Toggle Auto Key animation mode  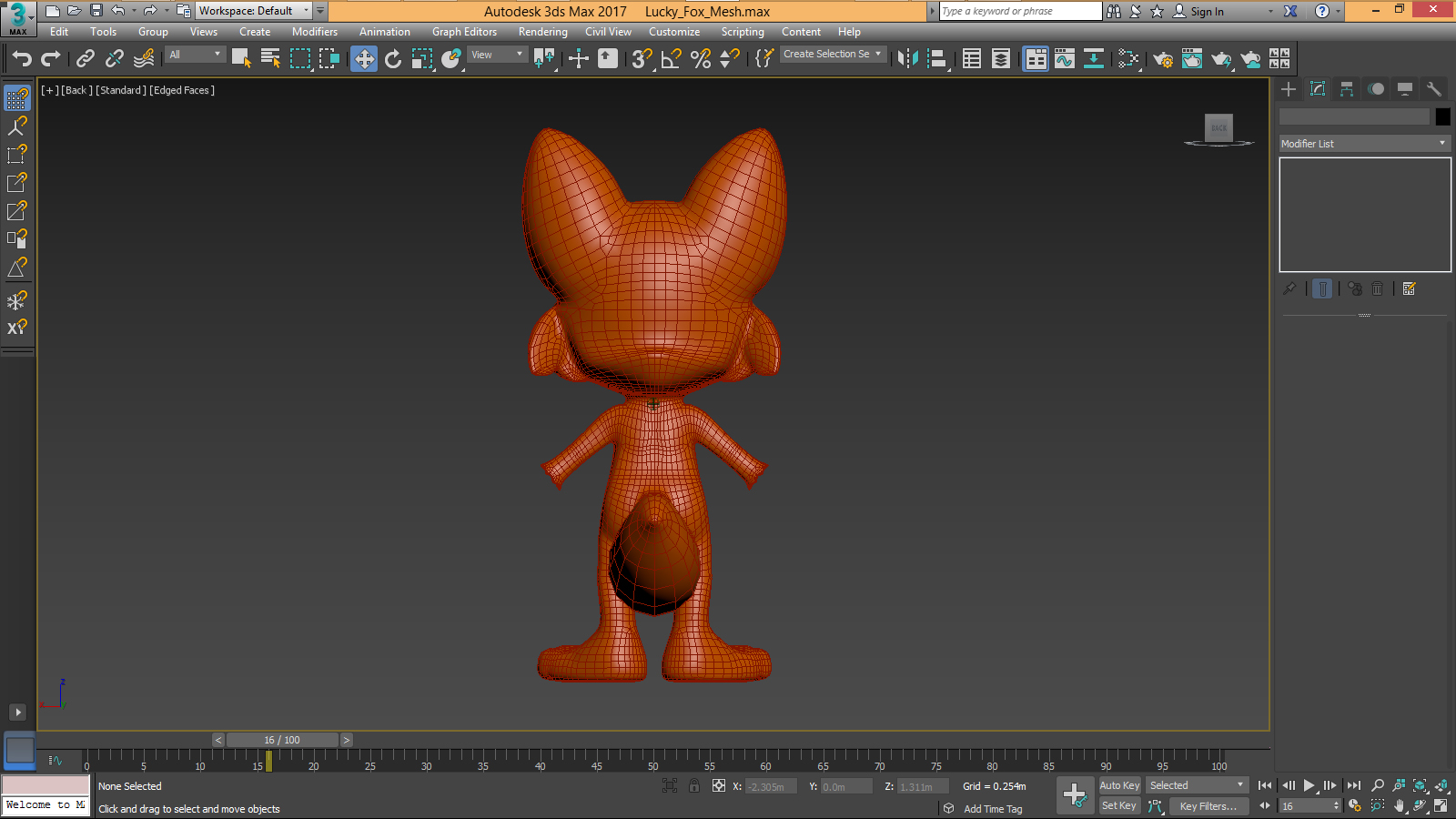[x=1118, y=785]
